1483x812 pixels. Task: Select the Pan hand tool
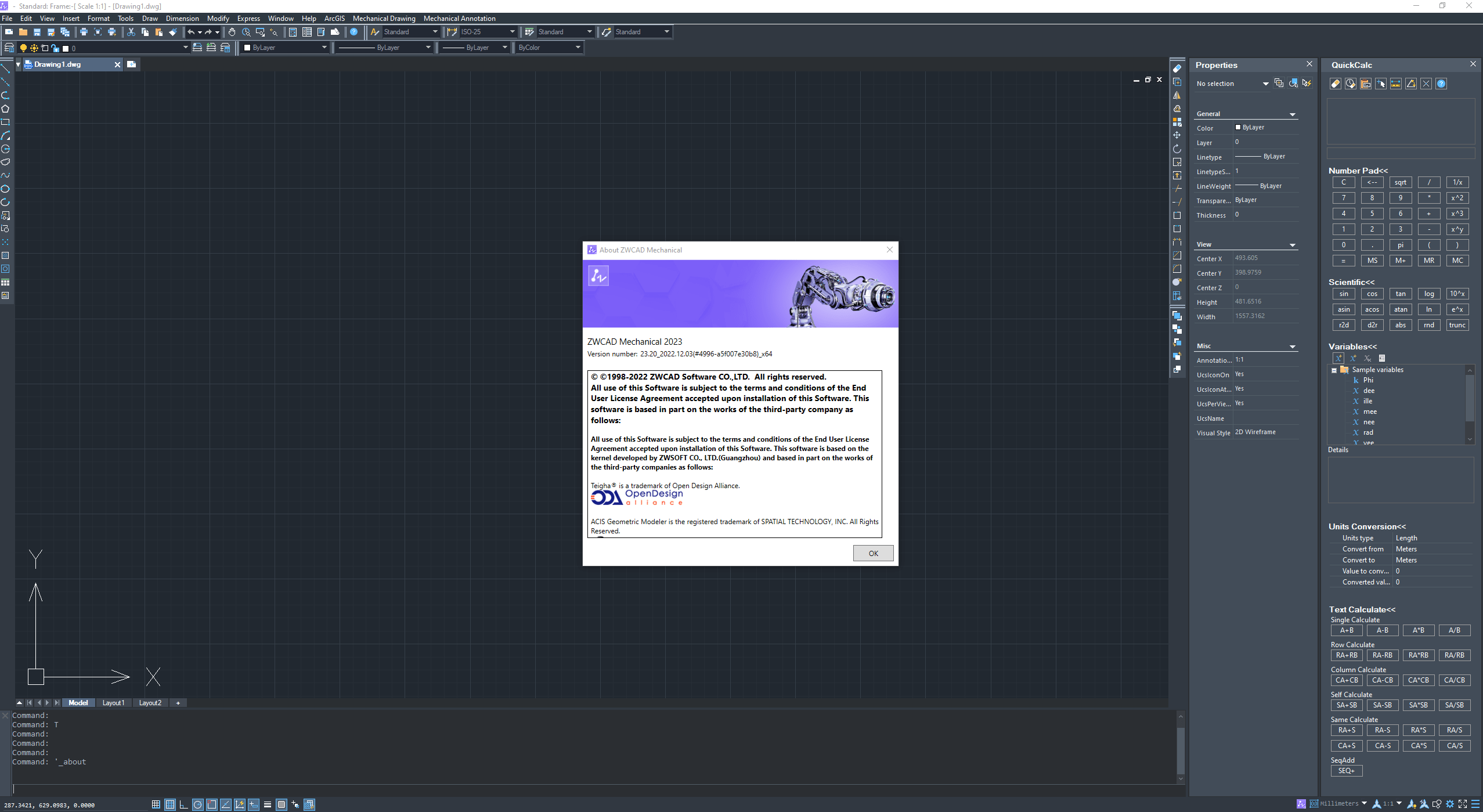click(232, 32)
